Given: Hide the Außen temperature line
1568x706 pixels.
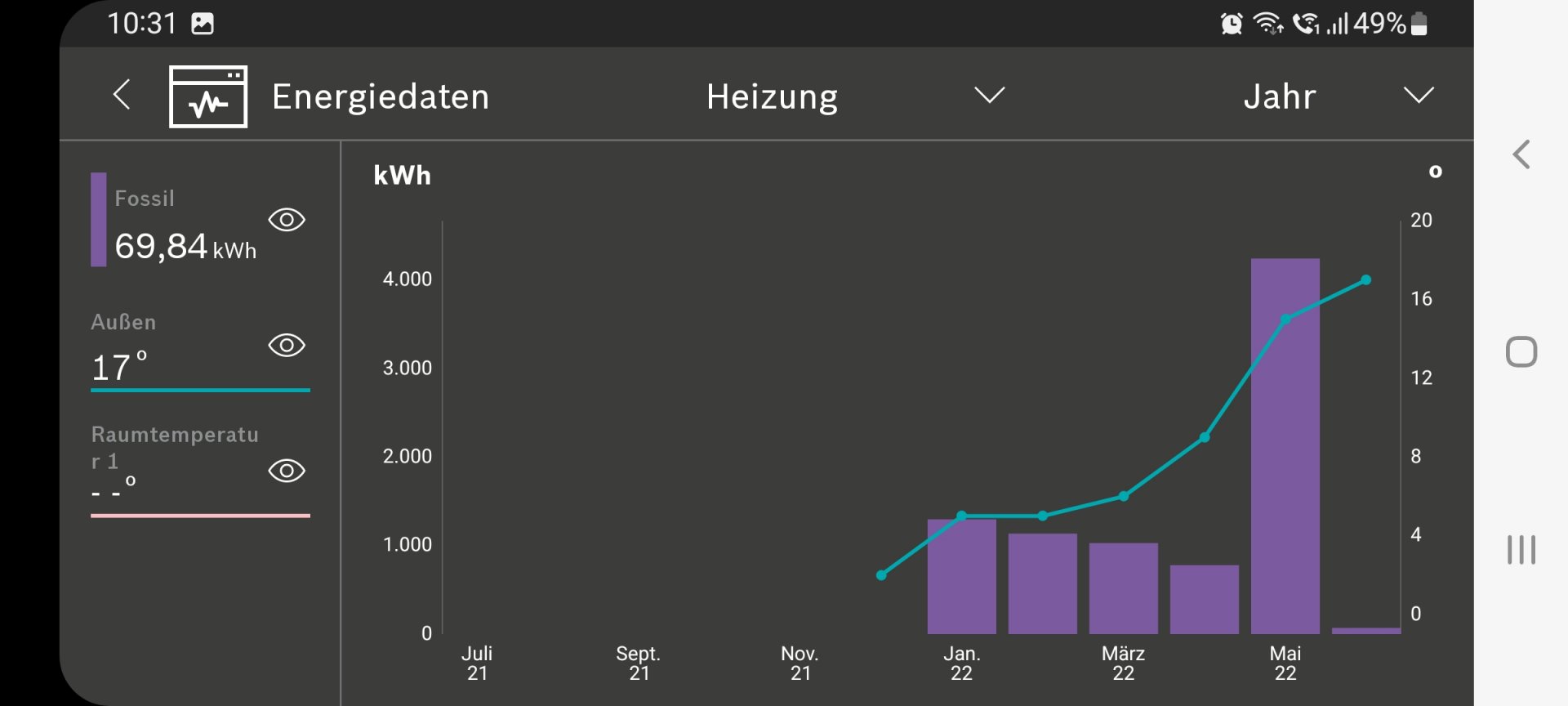Looking at the screenshot, I should pyautogui.click(x=287, y=346).
